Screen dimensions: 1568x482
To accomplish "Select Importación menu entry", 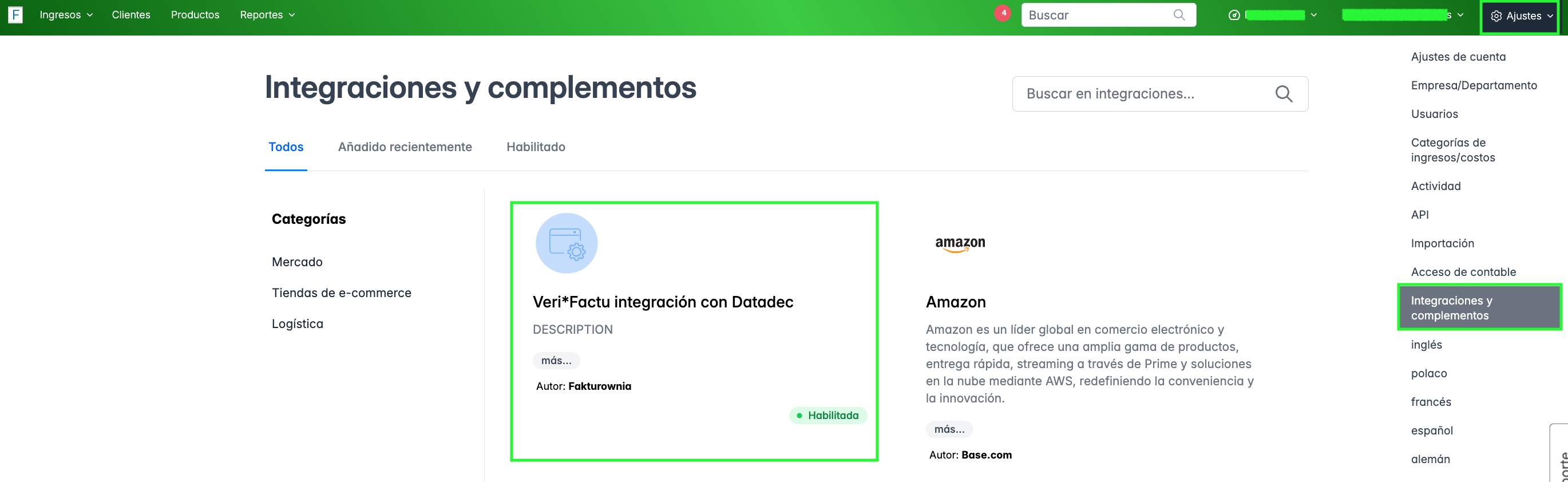I will pos(1442,243).
